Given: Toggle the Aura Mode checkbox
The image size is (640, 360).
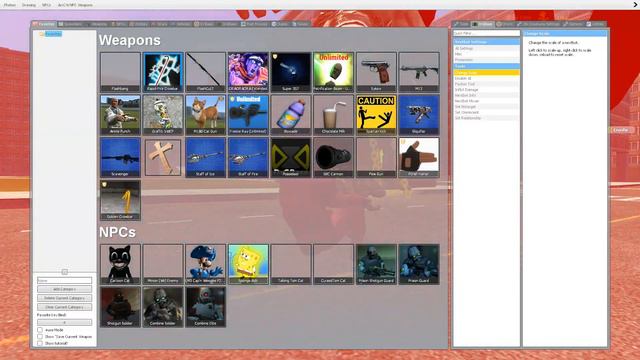Looking at the screenshot, I should coord(40,330).
